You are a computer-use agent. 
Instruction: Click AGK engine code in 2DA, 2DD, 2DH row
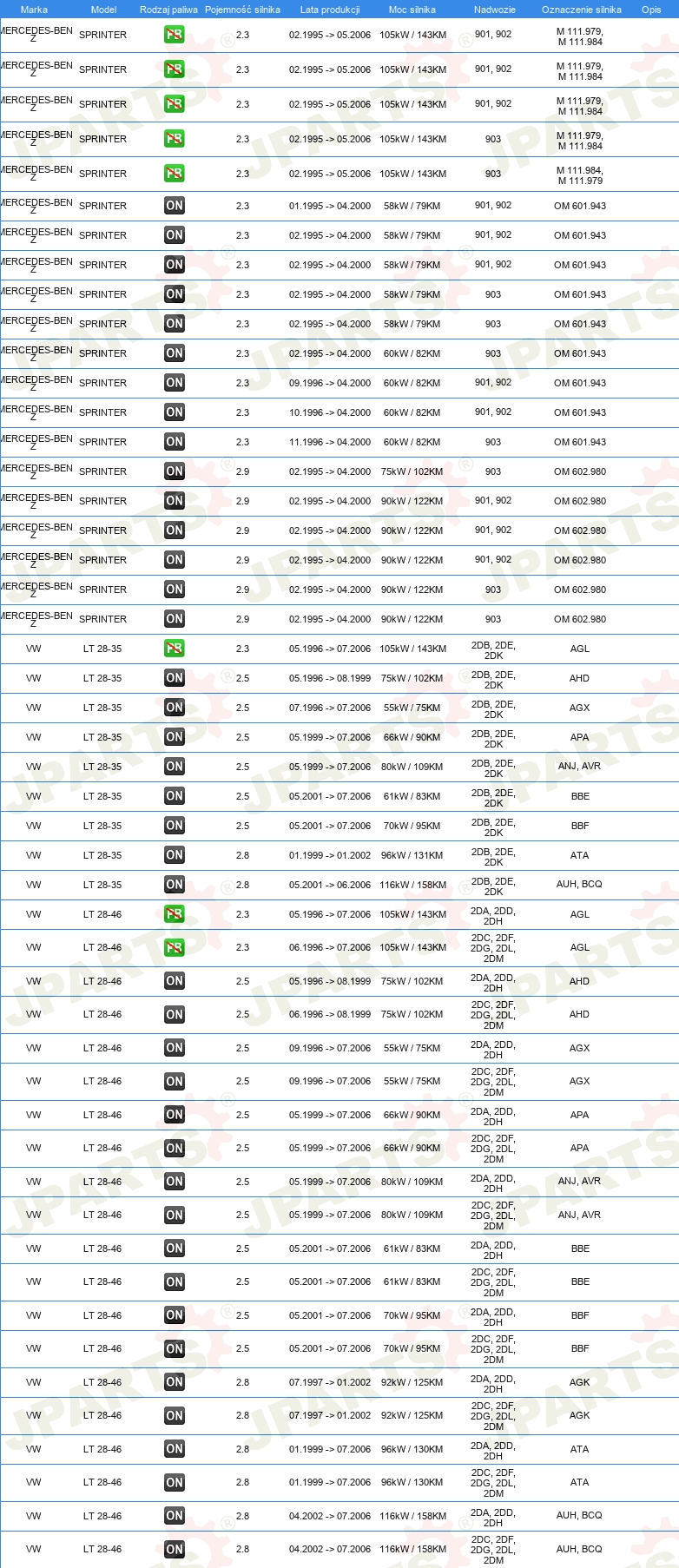580,1382
